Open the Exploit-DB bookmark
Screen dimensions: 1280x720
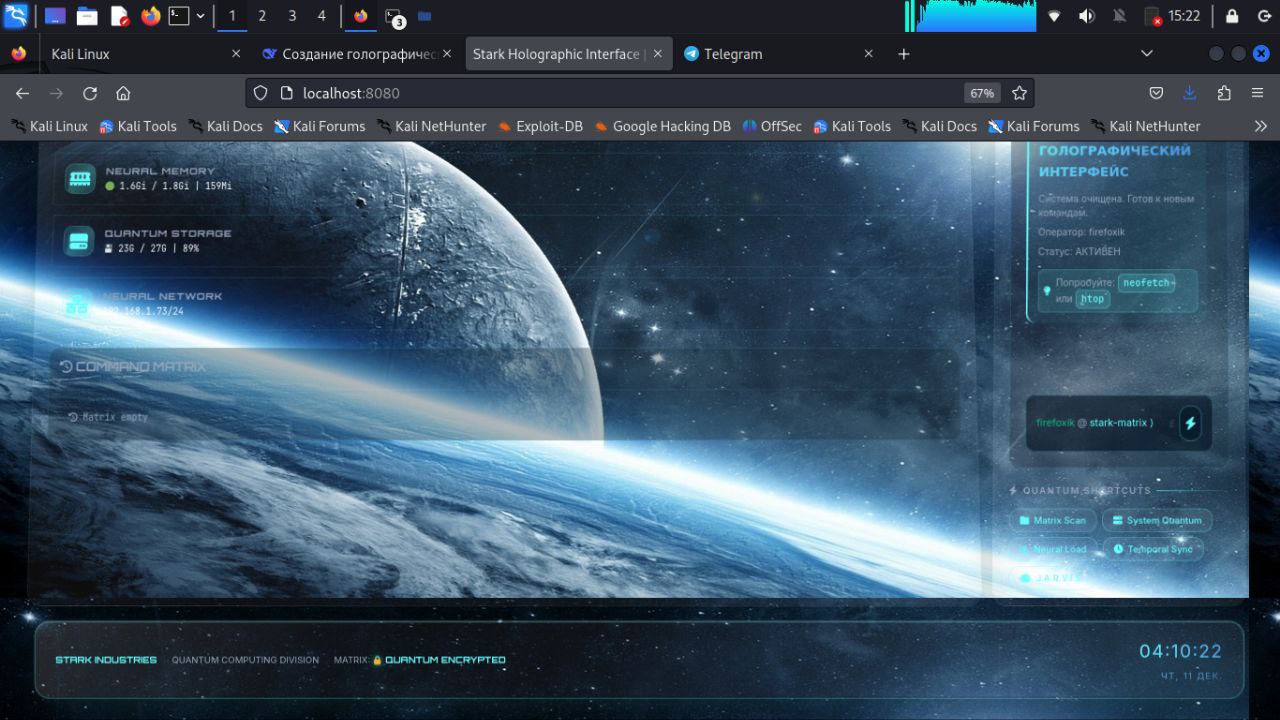[540, 126]
